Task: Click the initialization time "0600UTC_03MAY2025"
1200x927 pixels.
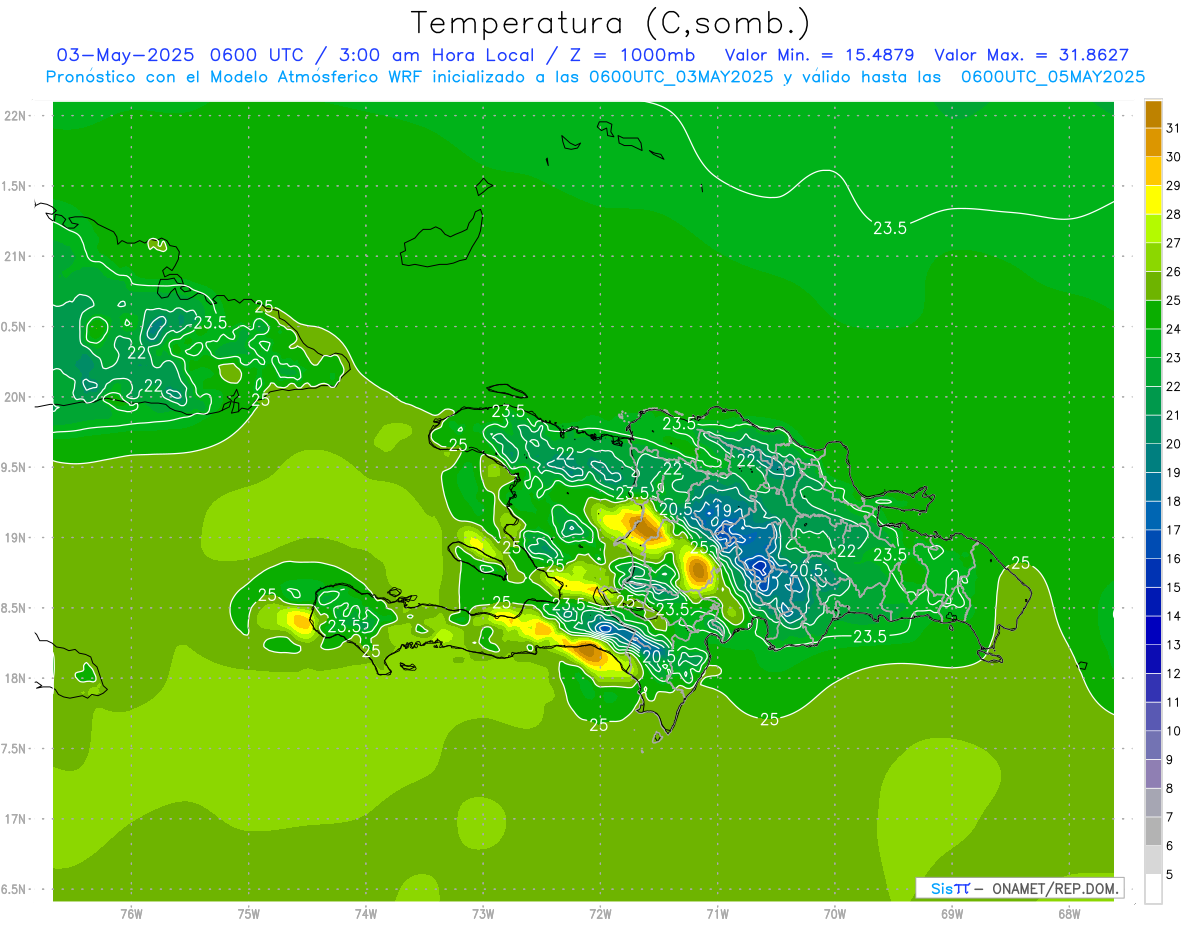Action: click(681, 77)
